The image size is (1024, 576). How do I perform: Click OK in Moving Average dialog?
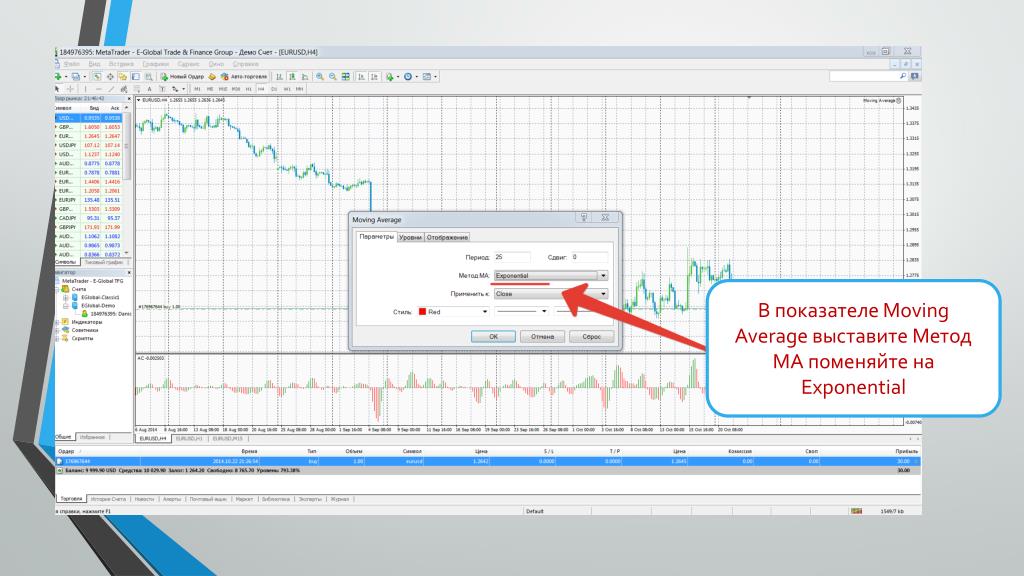tap(493, 336)
